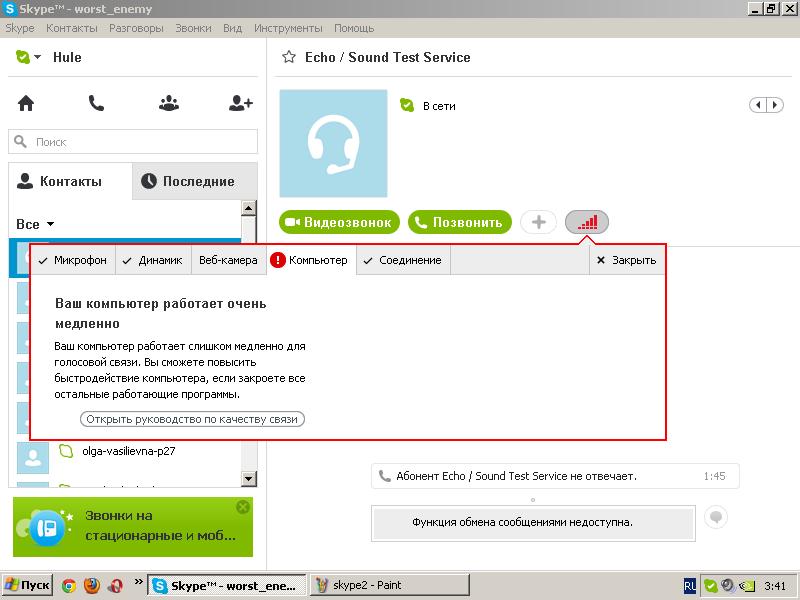Call Echo with the Позвонить button

coord(460,222)
